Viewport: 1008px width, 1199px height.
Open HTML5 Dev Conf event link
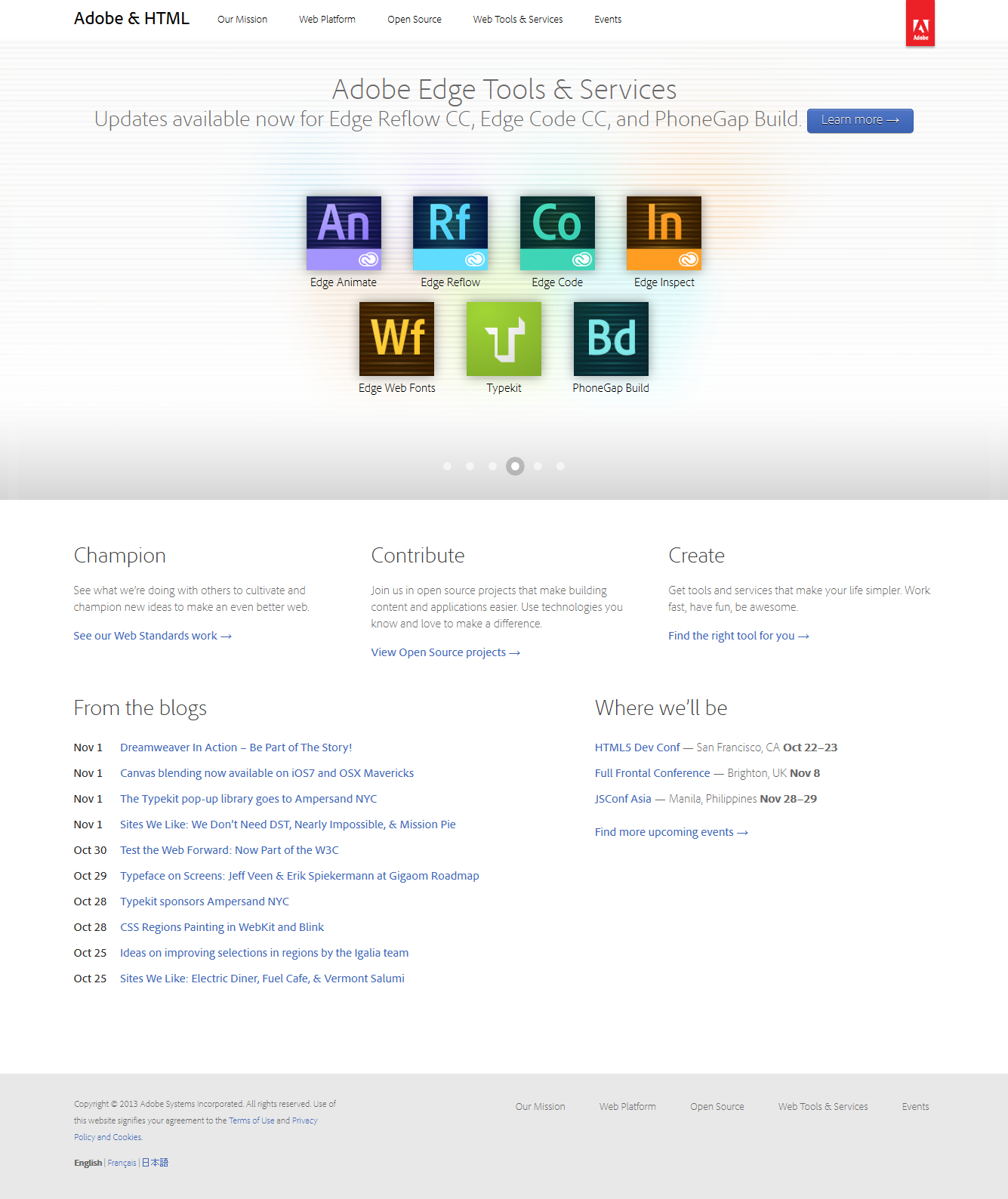(x=637, y=747)
